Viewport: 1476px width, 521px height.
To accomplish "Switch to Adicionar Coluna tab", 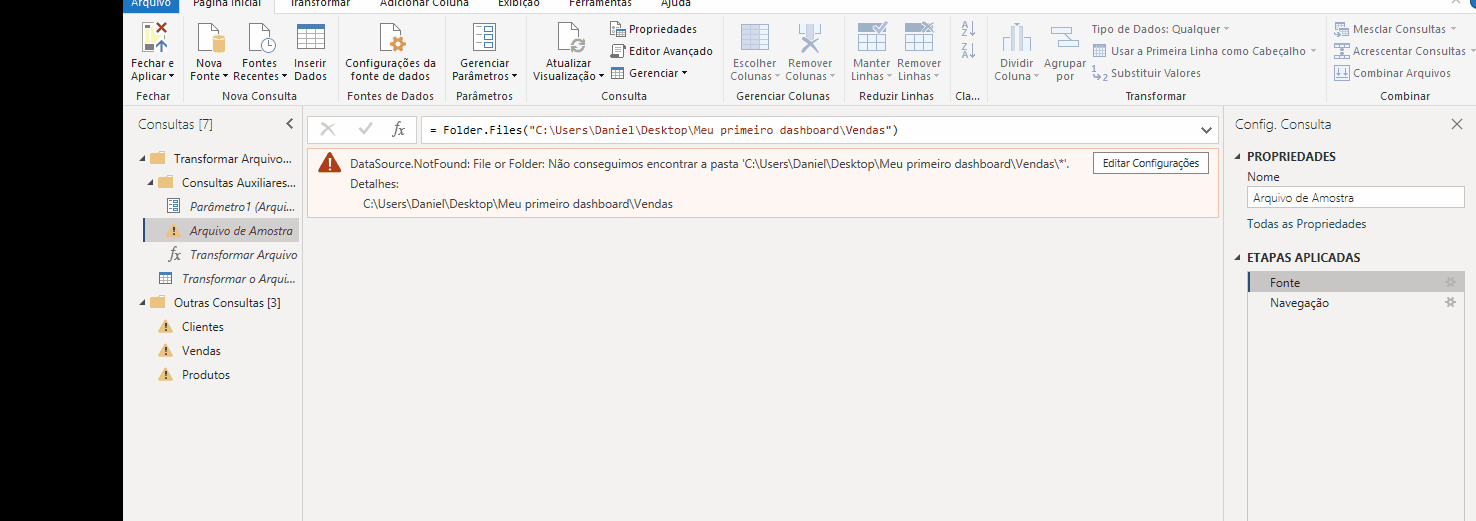I will (x=424, y=5).
